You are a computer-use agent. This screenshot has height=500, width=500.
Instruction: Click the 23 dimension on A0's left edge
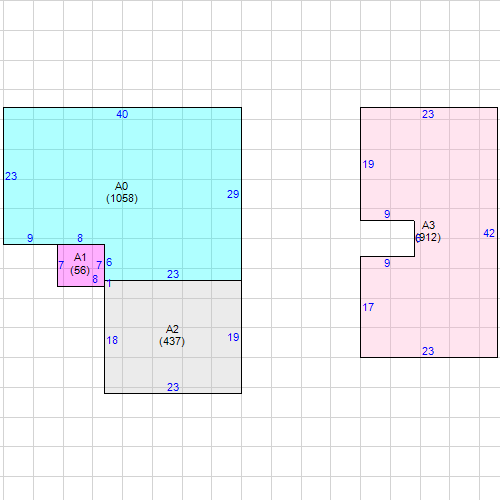(11, 176)
